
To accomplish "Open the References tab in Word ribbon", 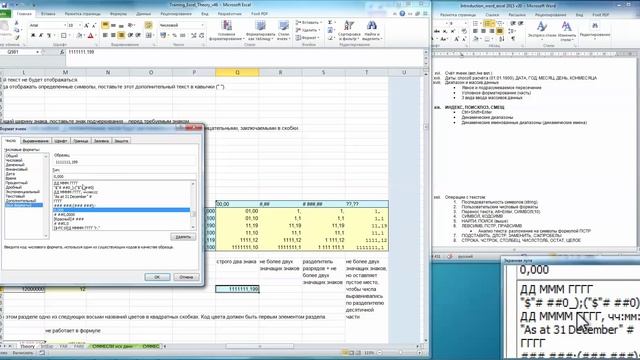I will click(x=492, y=15).
